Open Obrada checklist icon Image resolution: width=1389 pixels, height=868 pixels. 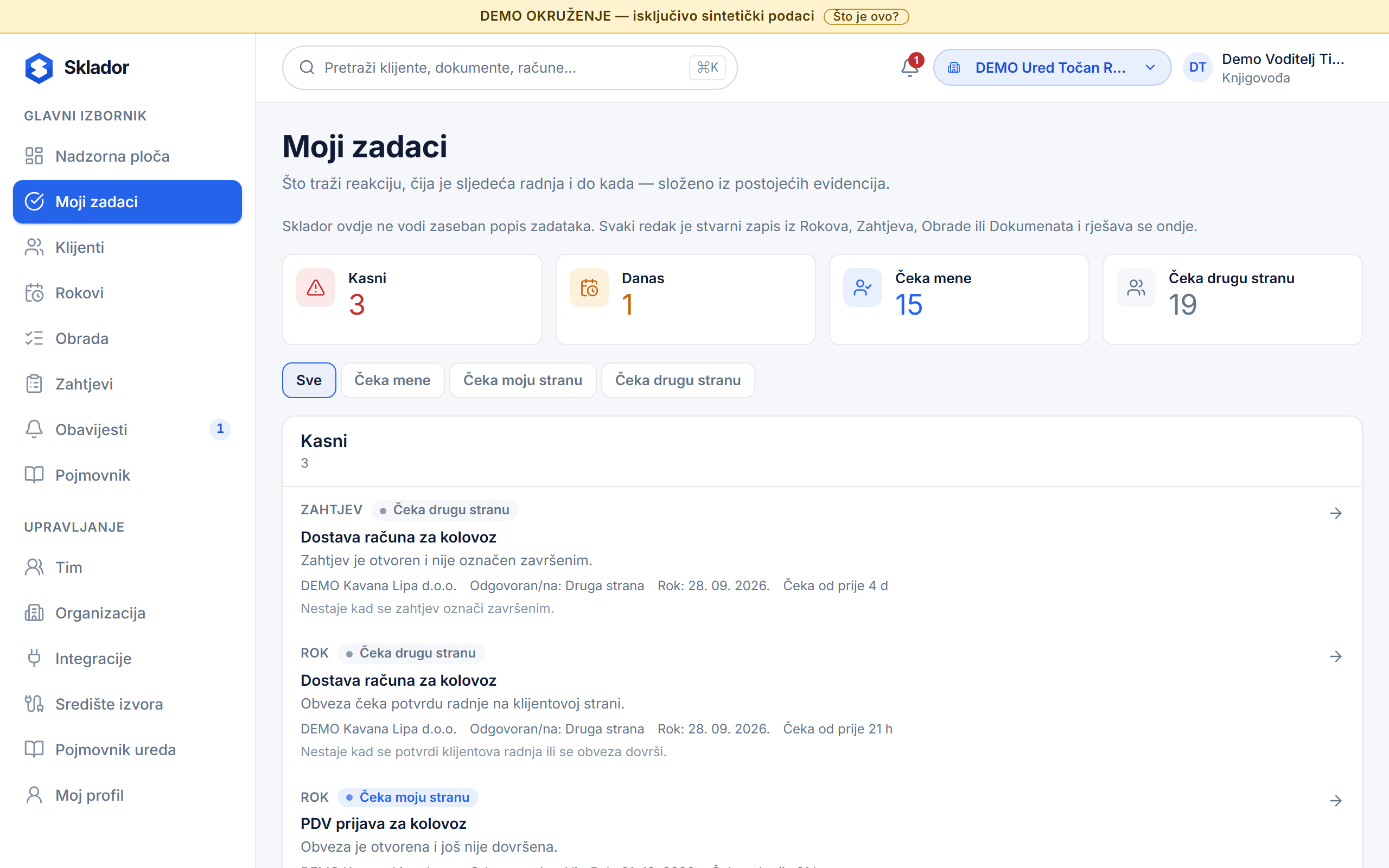click(34, 338)
